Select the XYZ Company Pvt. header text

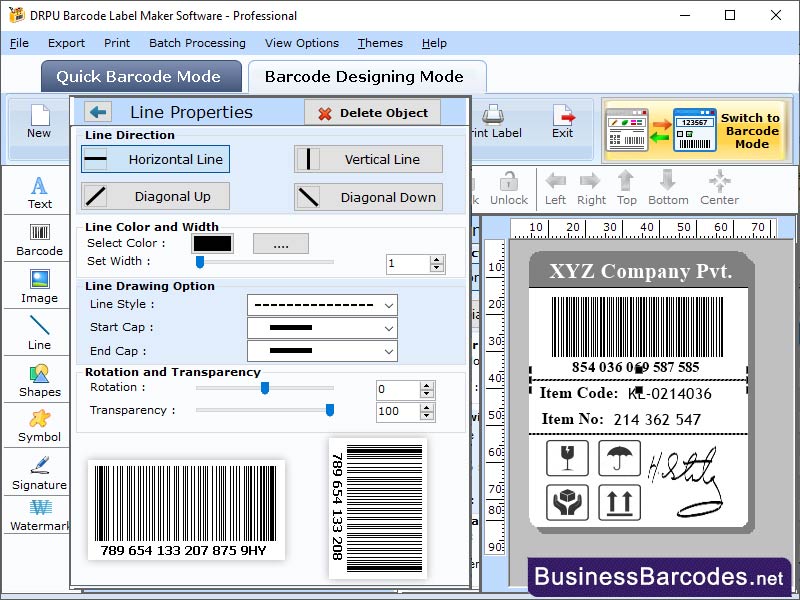pyautogui.click(x=640, y=271)
